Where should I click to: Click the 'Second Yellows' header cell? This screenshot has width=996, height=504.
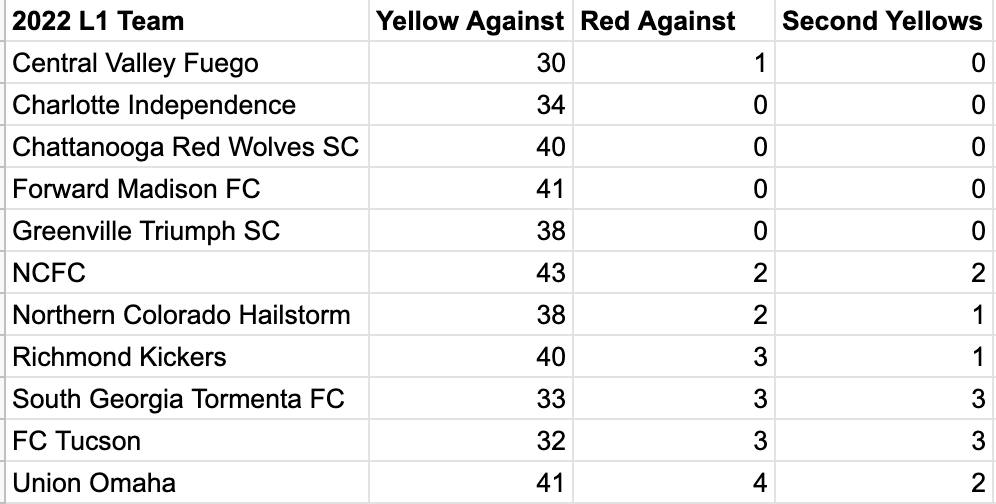click(882, 21)
